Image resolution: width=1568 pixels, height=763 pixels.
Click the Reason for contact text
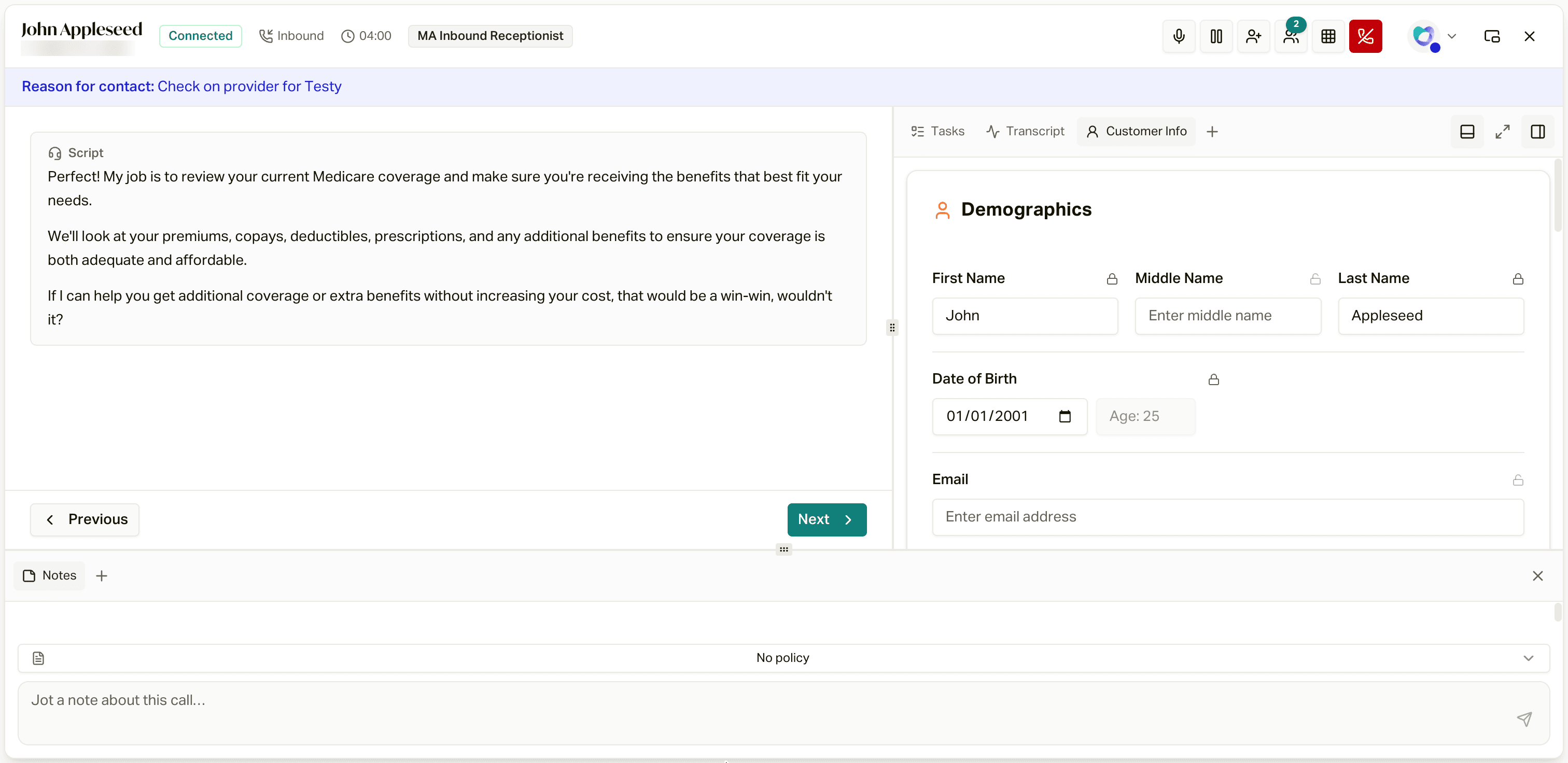coord(181,87)
